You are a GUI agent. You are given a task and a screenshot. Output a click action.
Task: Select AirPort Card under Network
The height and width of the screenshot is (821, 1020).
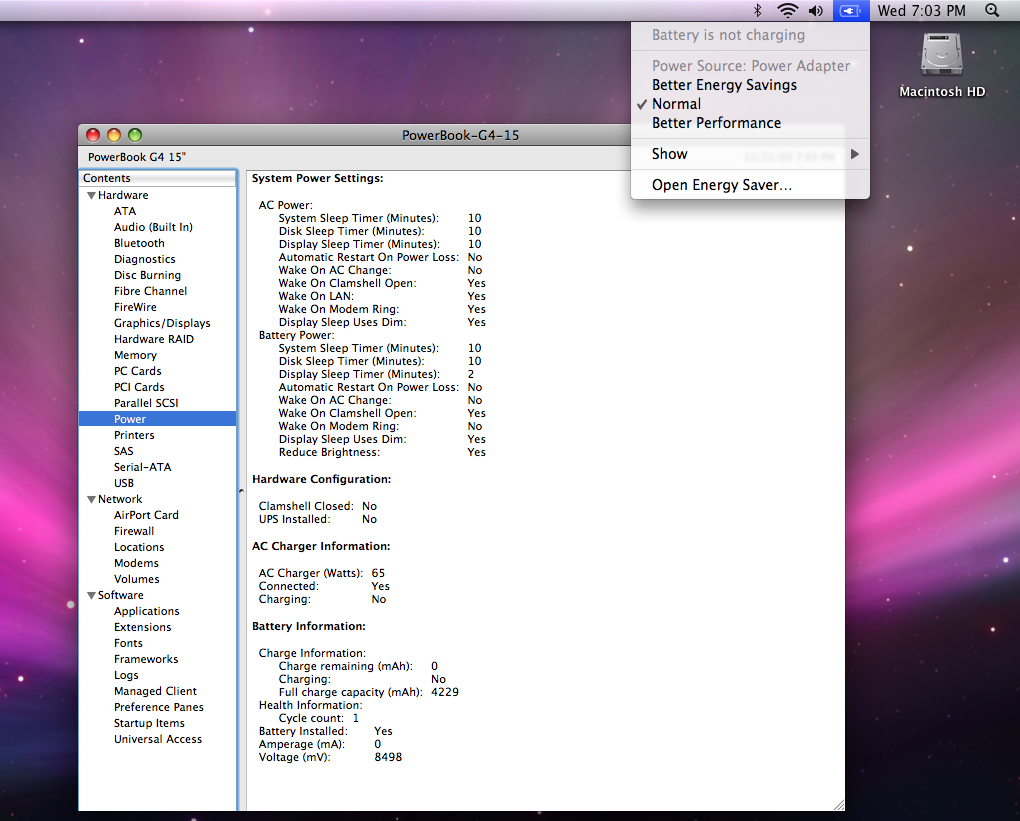tap(157, 515)
